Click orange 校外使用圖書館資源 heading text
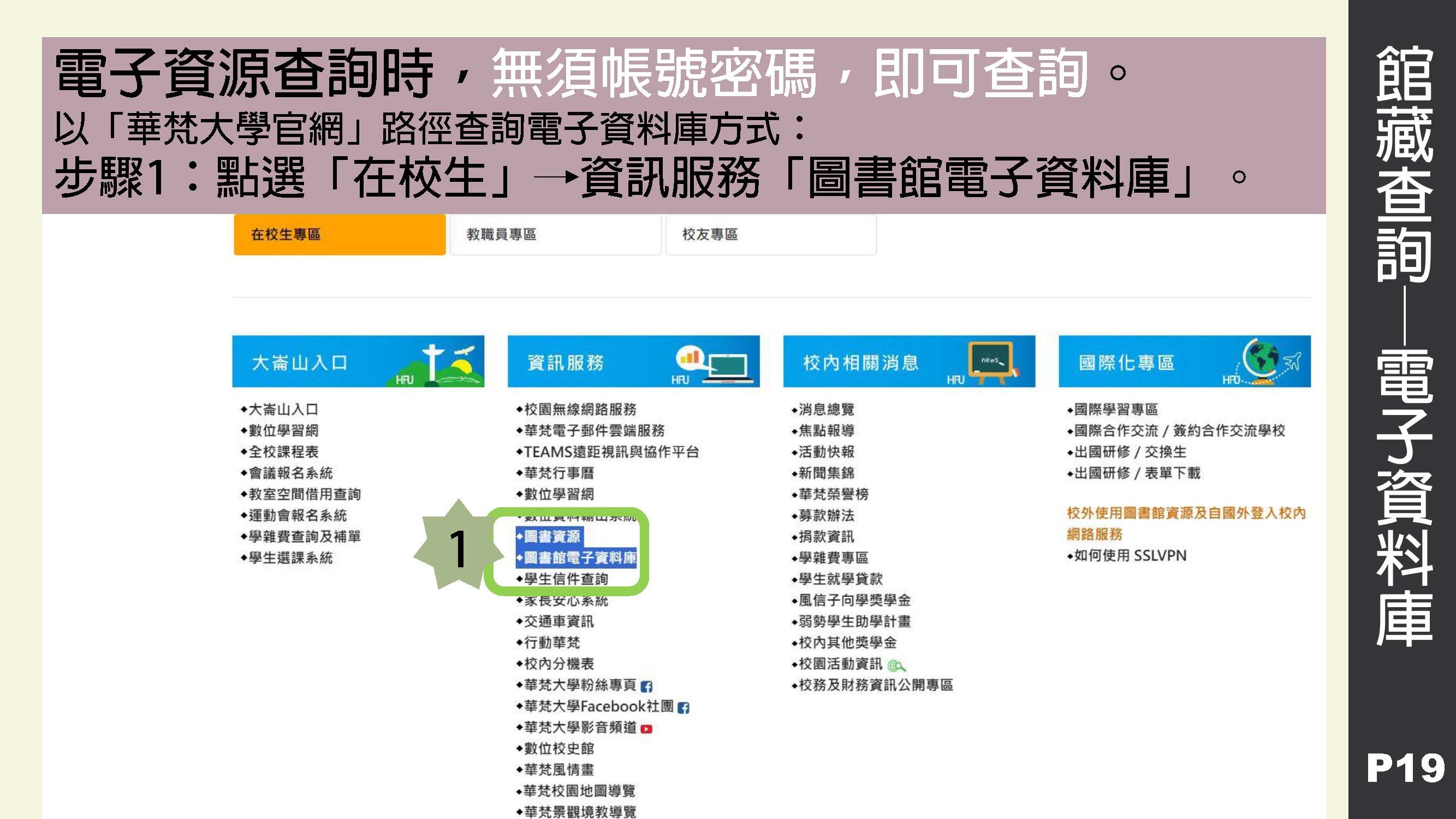 pos(1186,524)
